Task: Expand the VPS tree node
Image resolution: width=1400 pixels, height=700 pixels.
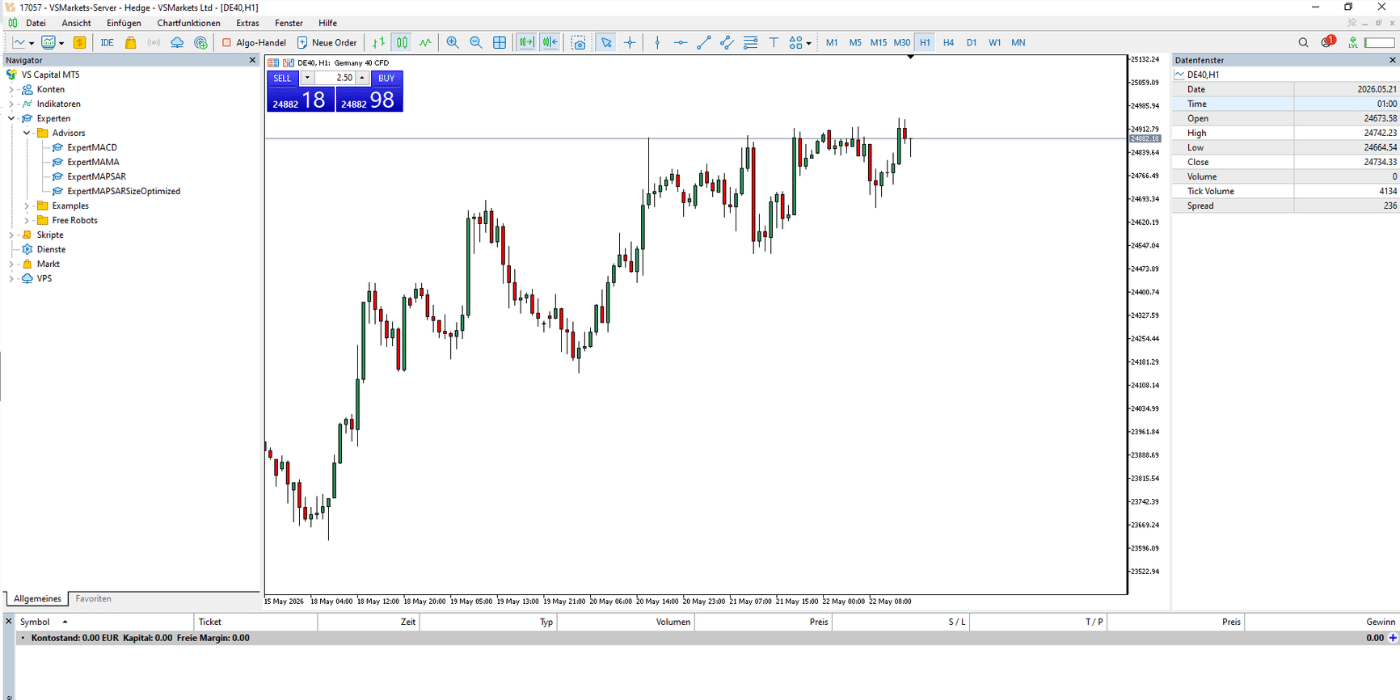Action: 12,279
